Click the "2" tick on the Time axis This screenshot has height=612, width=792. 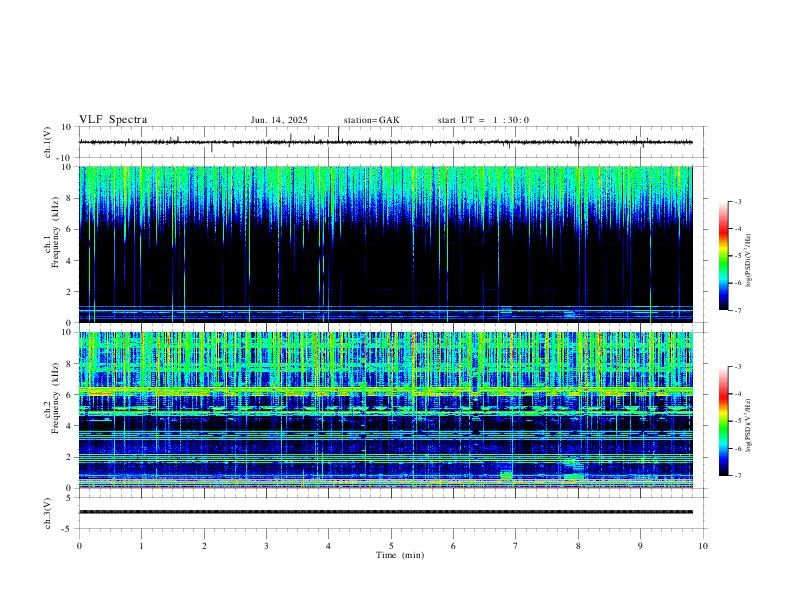click(204, 546)
